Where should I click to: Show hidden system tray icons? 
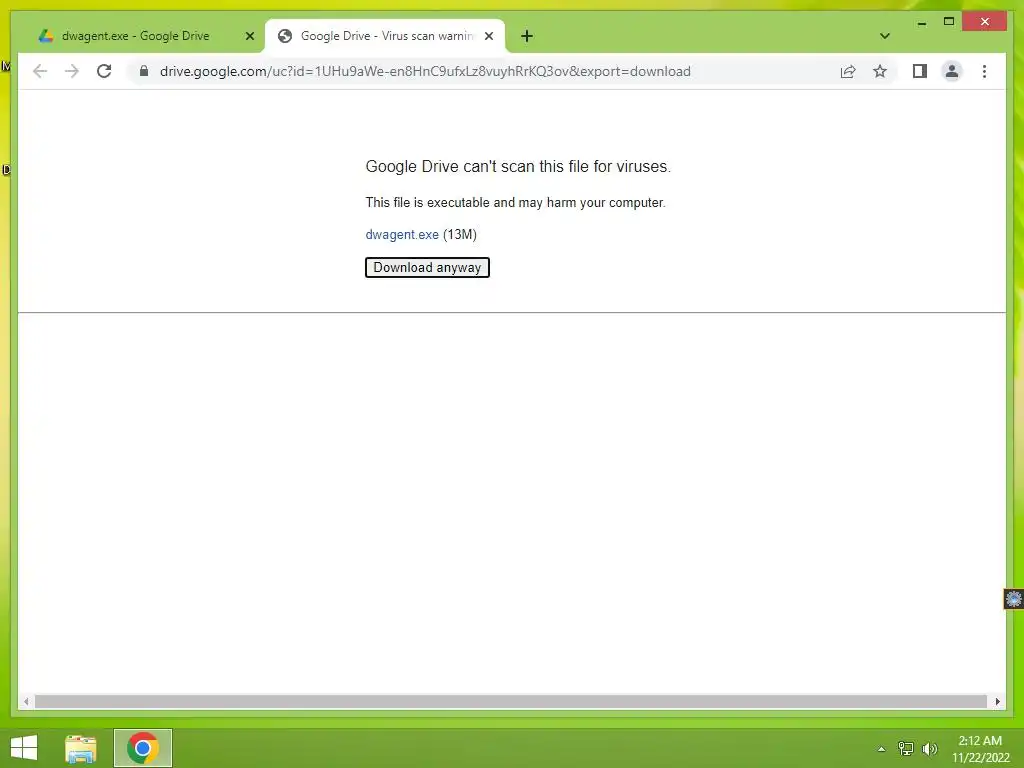pyautogui.click(x=881, y=749)
